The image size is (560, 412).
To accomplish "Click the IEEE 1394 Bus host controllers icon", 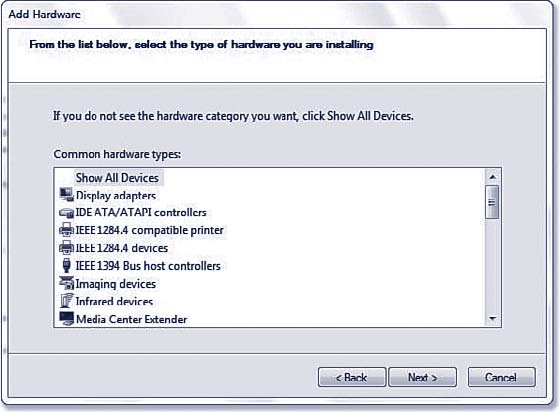I will coord(66,266).
